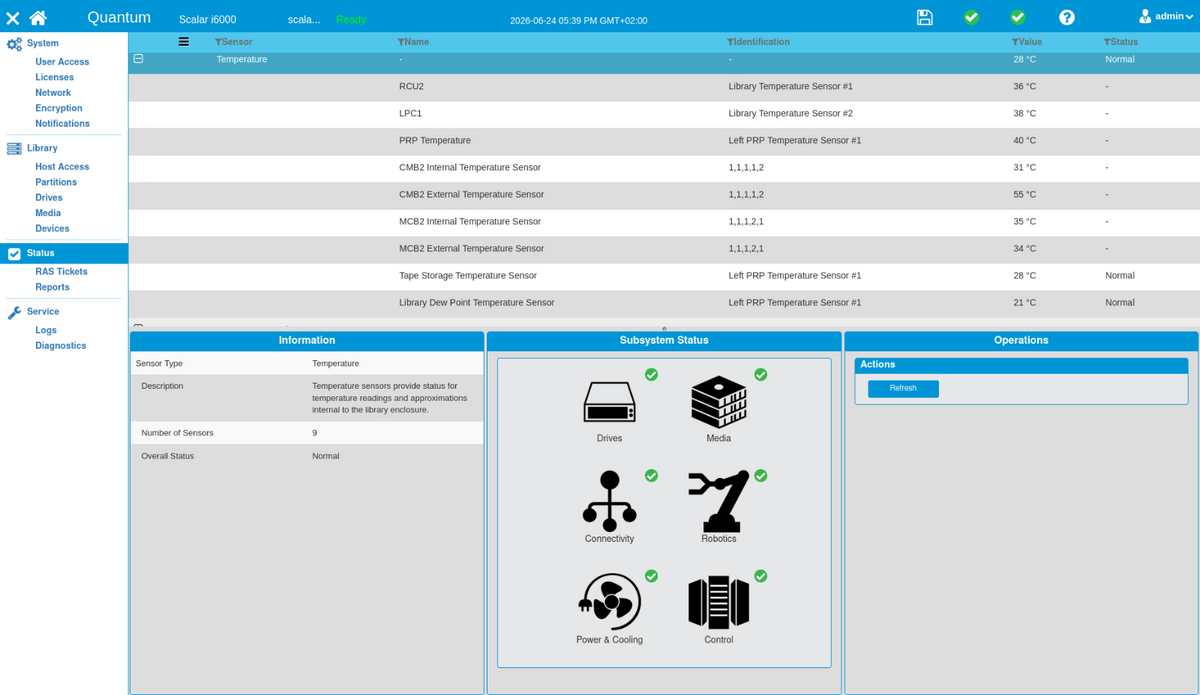This screenshot has width=1200, height=695.
Task: Open the Media subsystem icon
Action: point(718,401)
